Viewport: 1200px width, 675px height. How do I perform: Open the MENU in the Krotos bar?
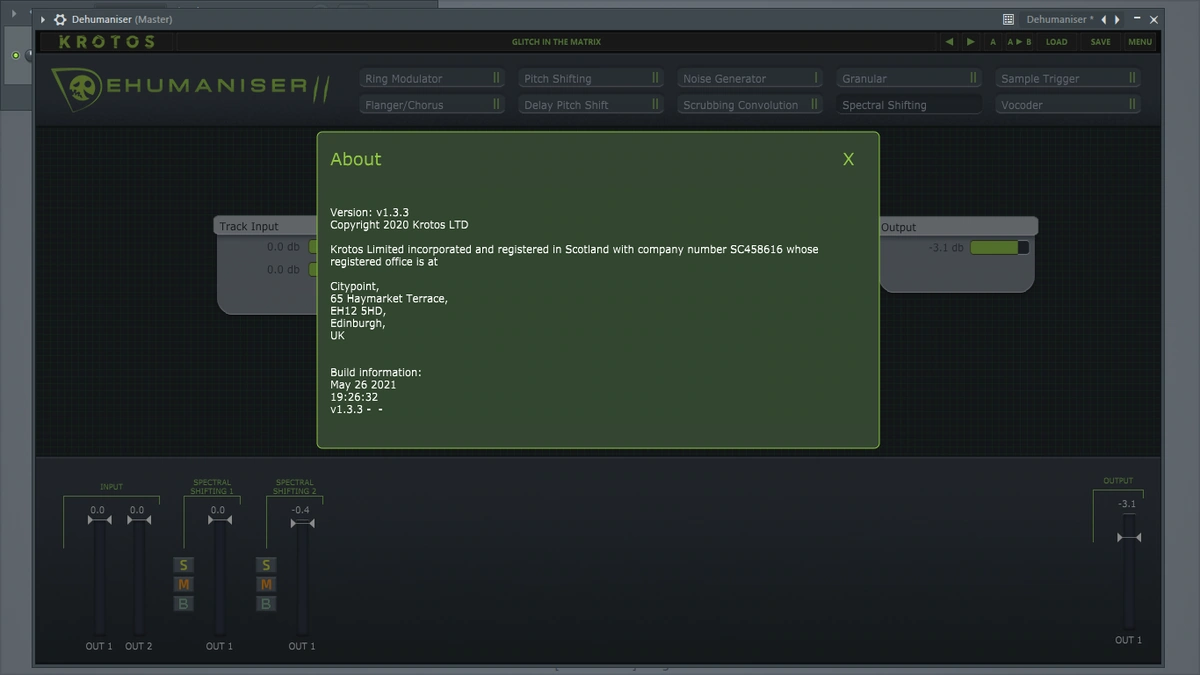(1140, 42)
